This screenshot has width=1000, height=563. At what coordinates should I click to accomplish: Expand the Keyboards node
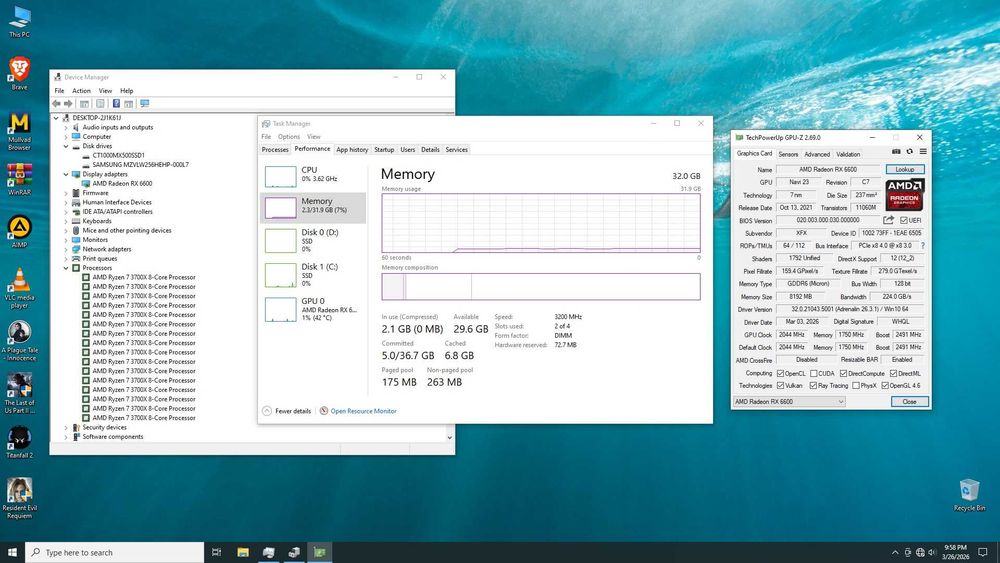(66, 221)
